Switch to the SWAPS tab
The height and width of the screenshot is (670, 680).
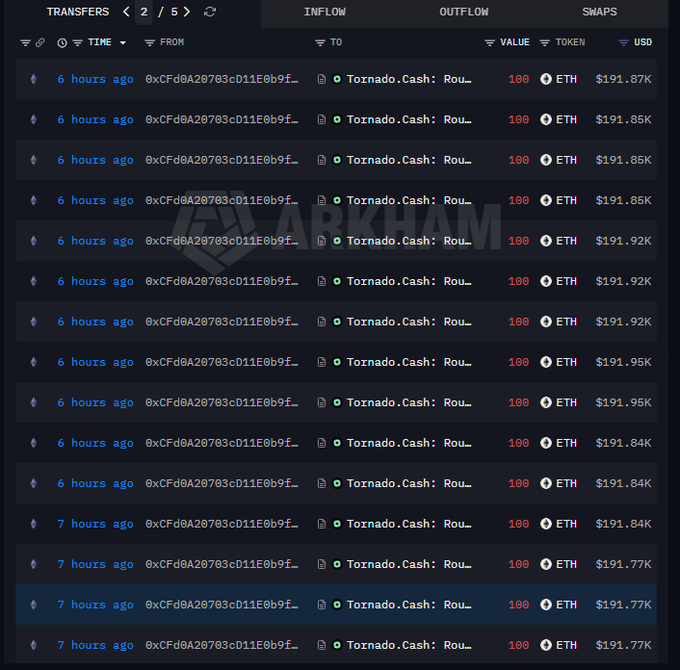point(599,12)
